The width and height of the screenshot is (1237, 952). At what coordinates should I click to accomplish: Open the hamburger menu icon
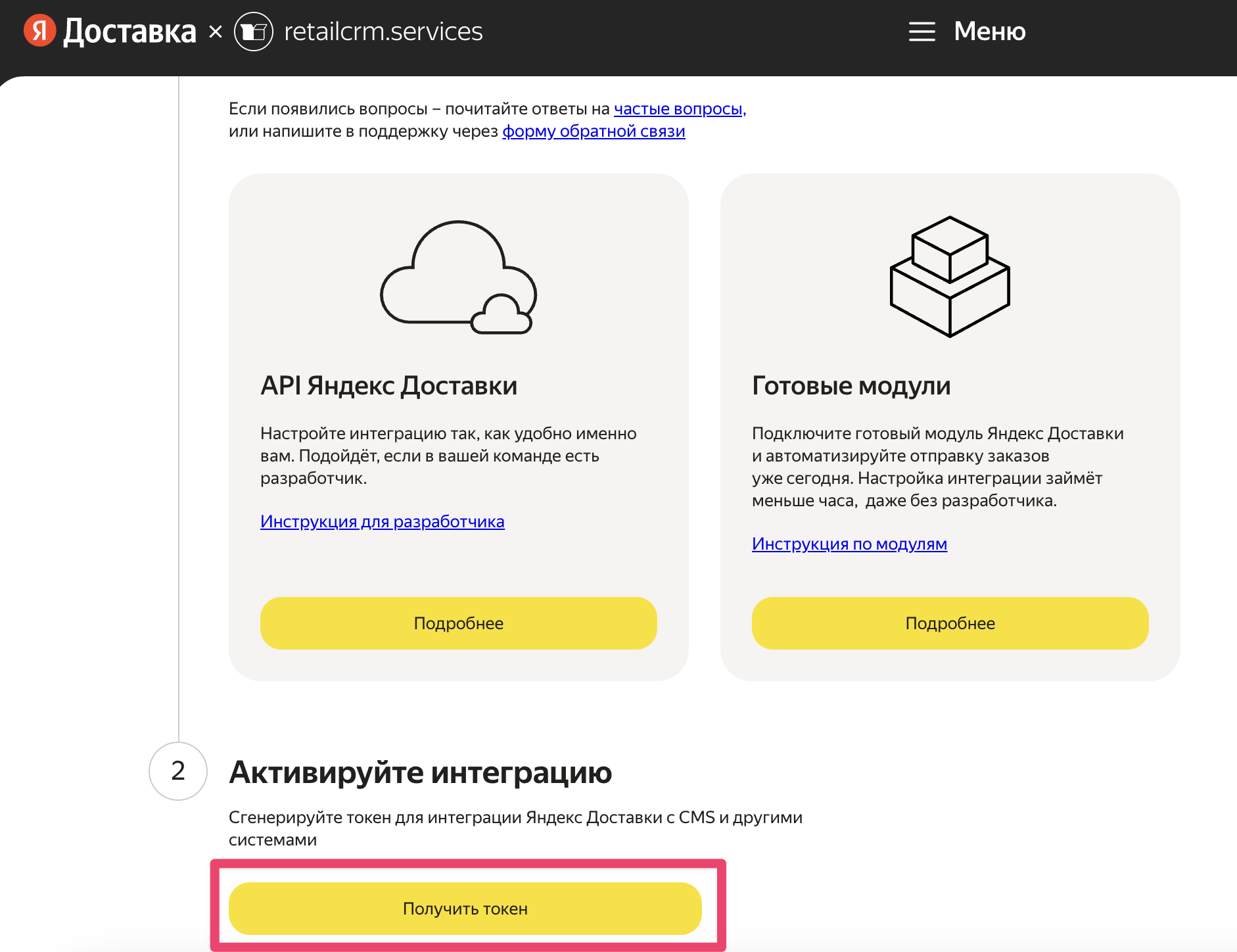[x=922, y=32]
